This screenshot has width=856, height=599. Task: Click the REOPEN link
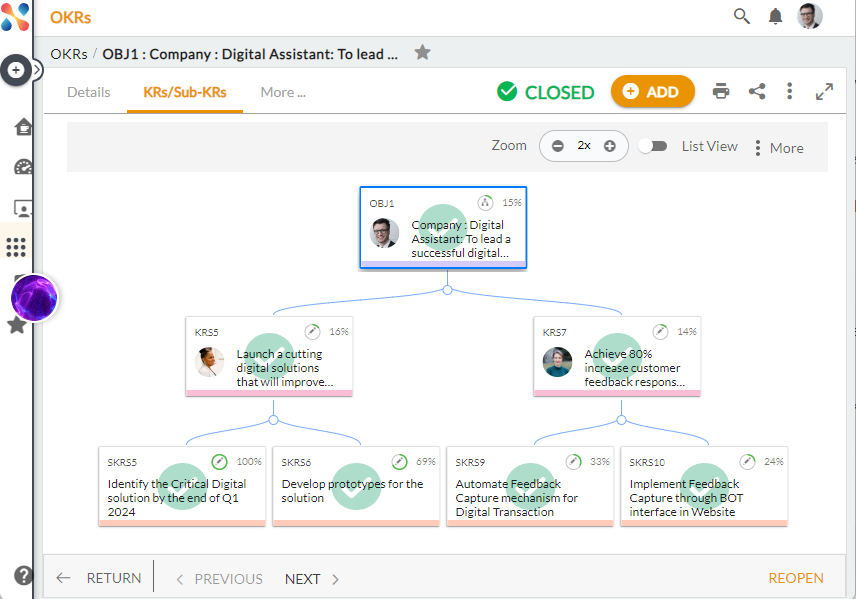pos(796,578)
